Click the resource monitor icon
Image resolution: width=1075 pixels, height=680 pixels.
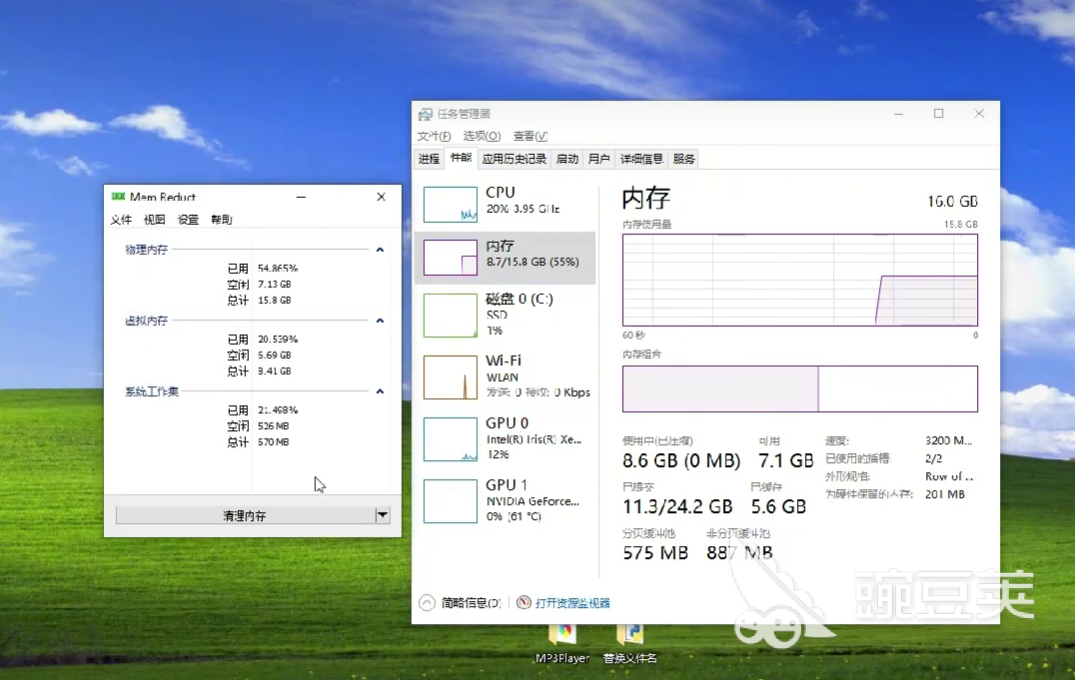(x=524, y=603)
